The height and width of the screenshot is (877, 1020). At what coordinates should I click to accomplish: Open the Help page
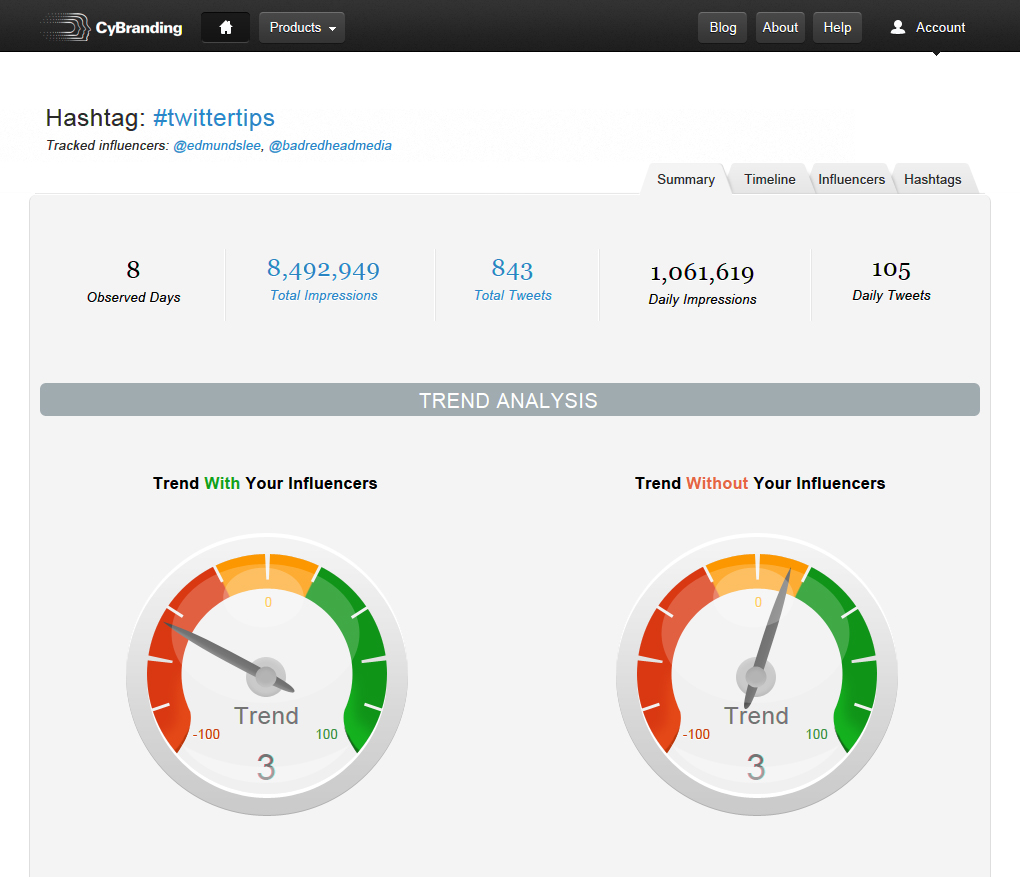click(837, 28)
